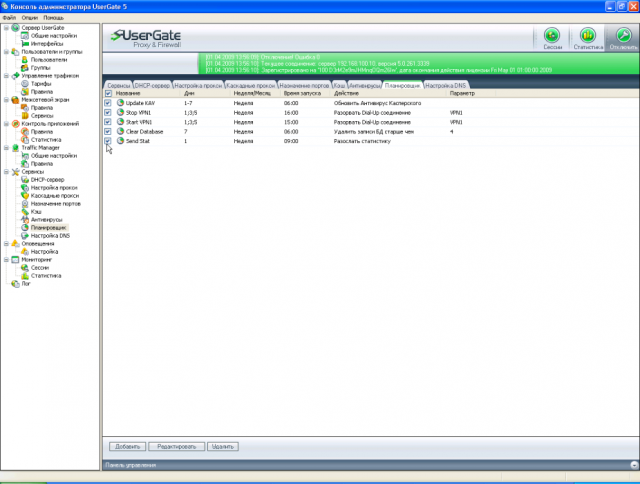Collapse the Сервисы tree node
The width and height of the screenshot is (640, 484).
7,172
